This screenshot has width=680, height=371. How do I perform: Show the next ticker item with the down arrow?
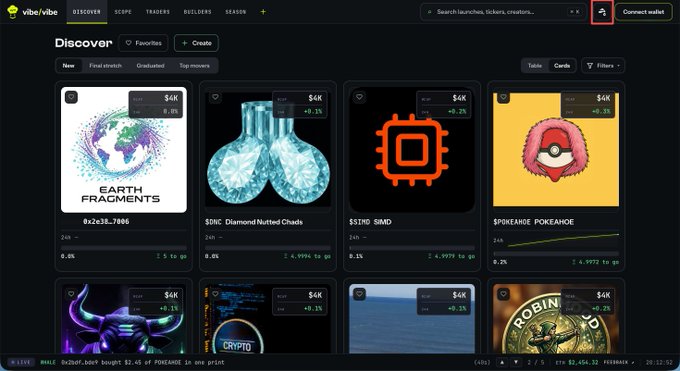(x=516, y=362)
